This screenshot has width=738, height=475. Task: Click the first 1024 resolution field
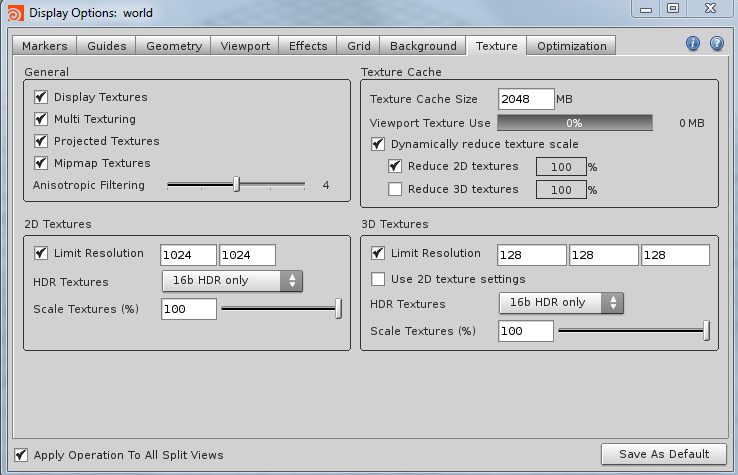coord(188,255)
